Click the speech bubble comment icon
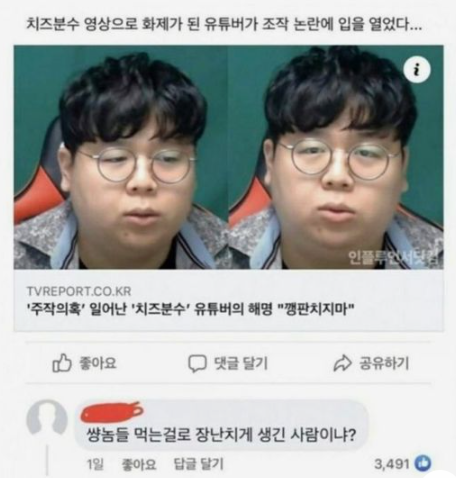456x478 pixels. (197, 363)
